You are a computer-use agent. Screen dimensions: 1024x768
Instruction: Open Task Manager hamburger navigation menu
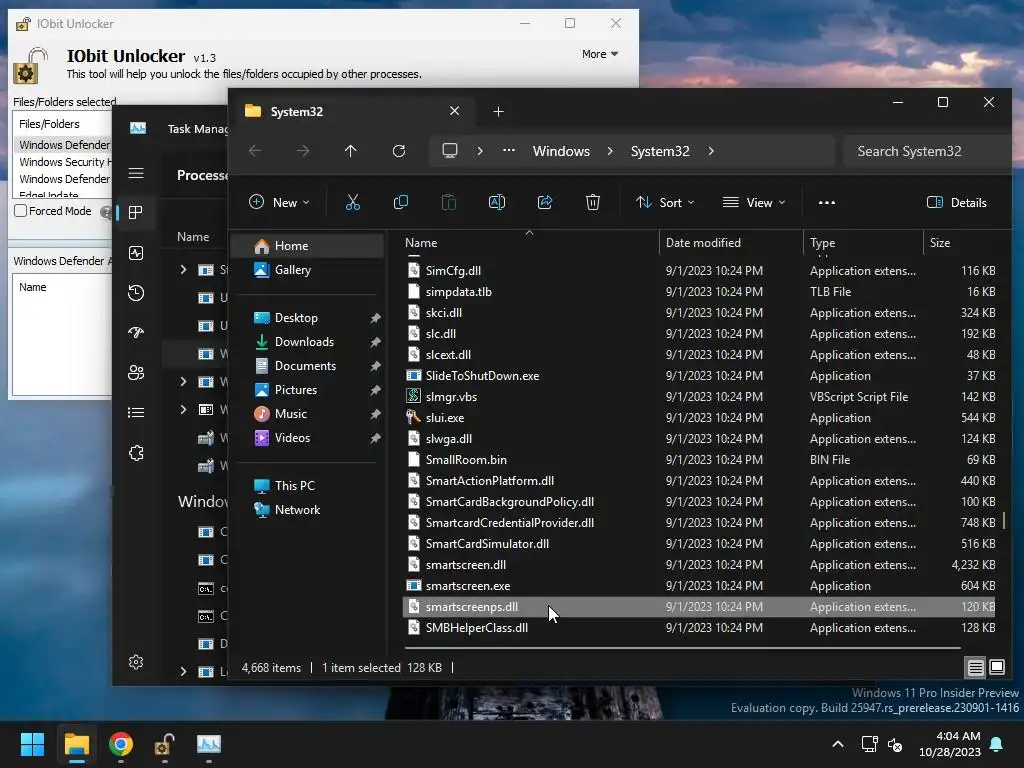click(136, 173)
